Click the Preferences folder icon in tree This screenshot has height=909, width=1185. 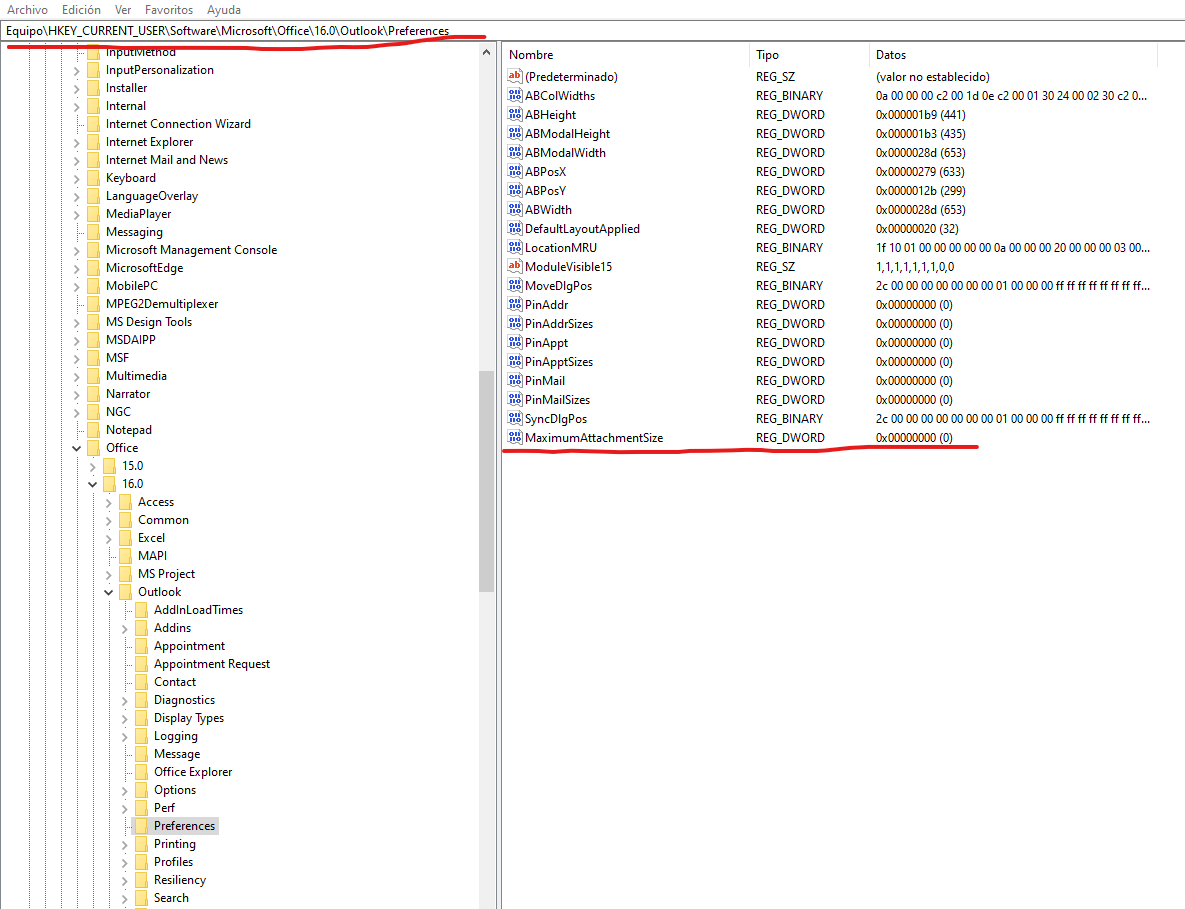[x=141, y=826]
